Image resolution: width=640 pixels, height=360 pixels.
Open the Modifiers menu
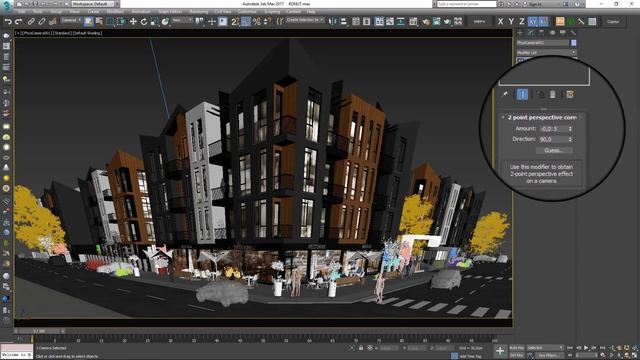[x=116, y=12]
